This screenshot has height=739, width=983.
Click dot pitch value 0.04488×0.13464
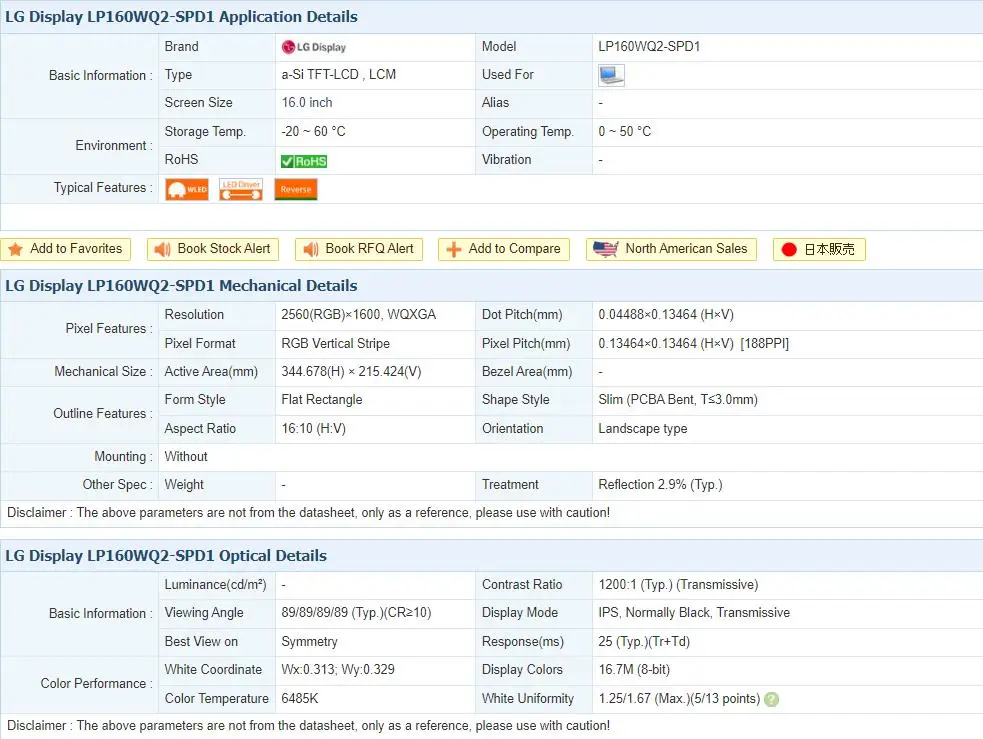click(666, 315)
